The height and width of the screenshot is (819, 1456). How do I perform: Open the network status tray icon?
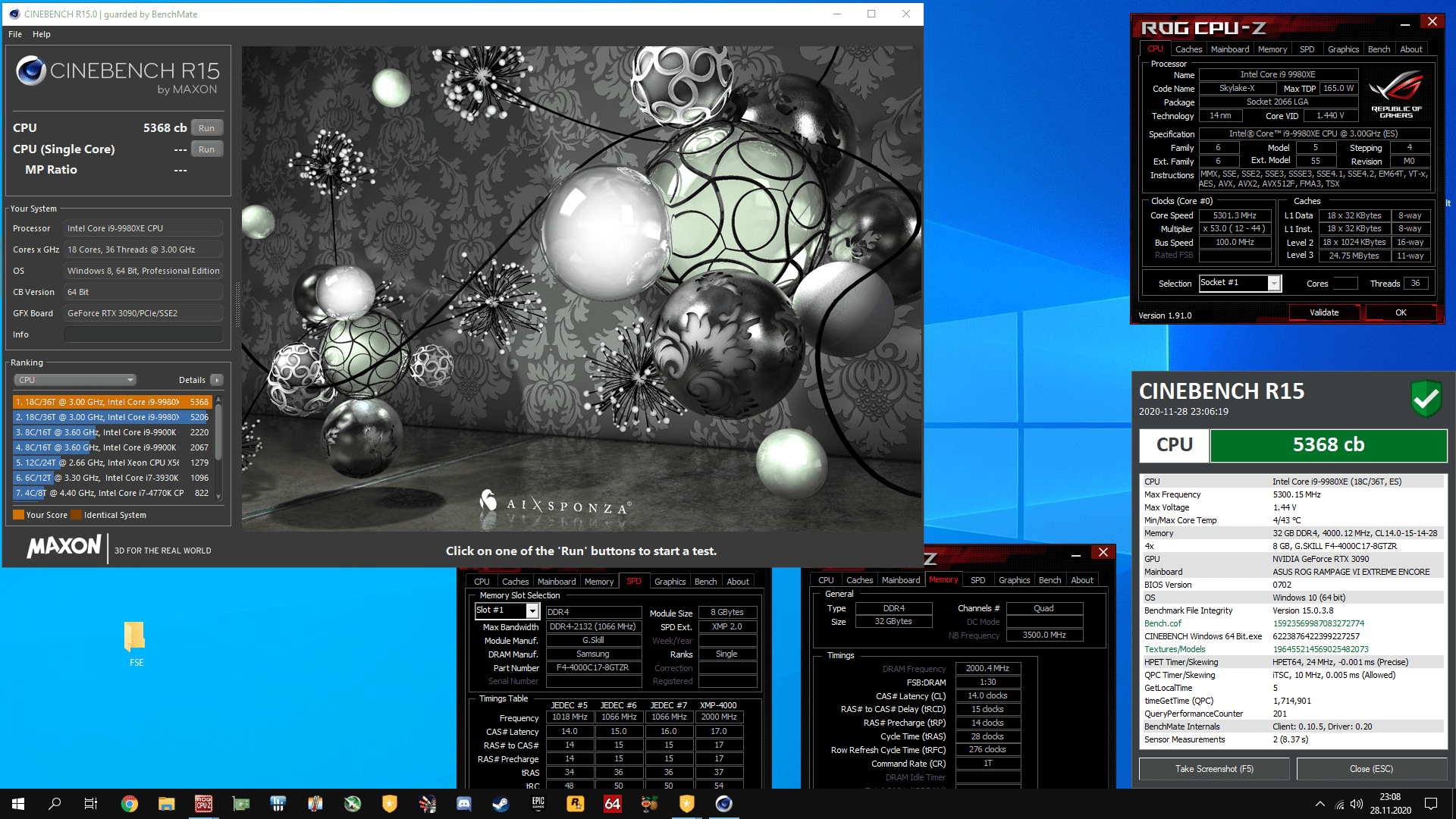[1339, 804]
